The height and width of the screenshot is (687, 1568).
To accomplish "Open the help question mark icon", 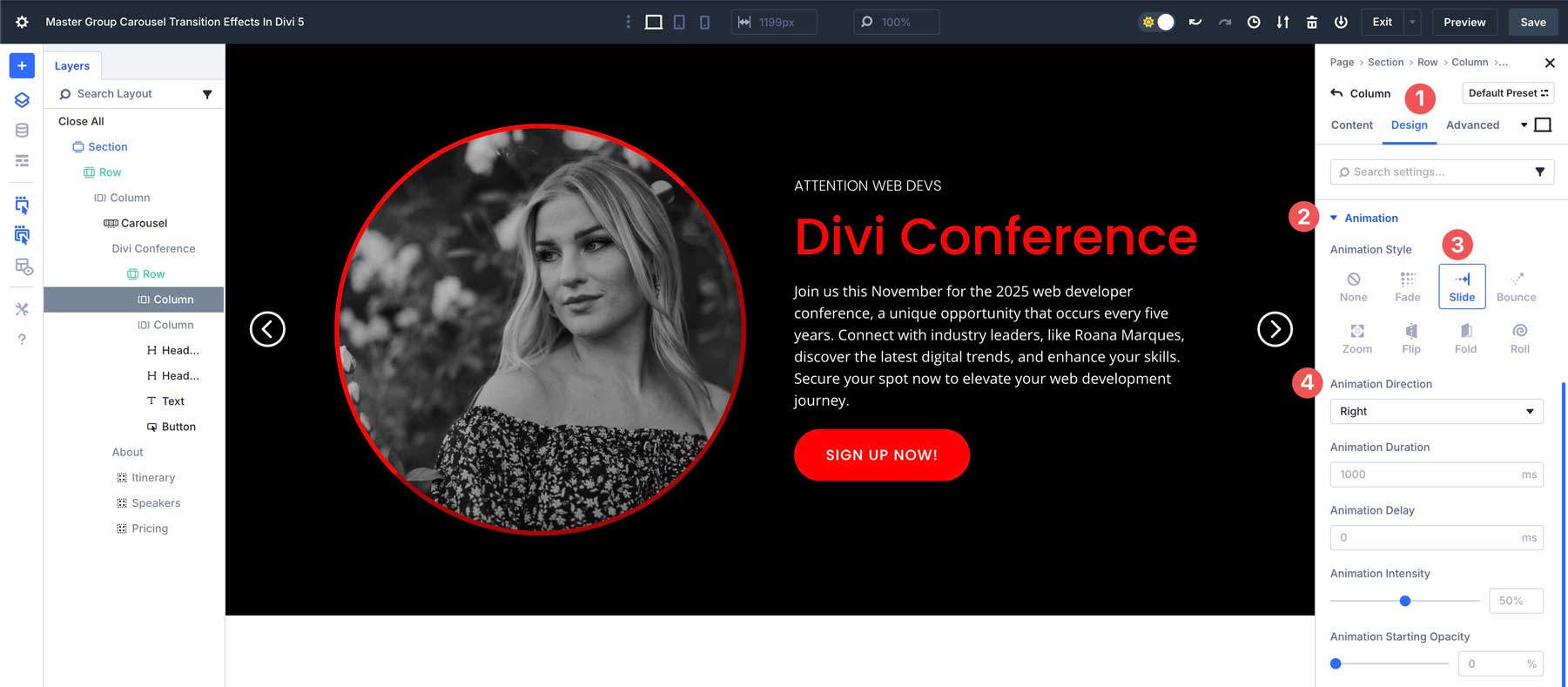I will click(x=22, y=339).
